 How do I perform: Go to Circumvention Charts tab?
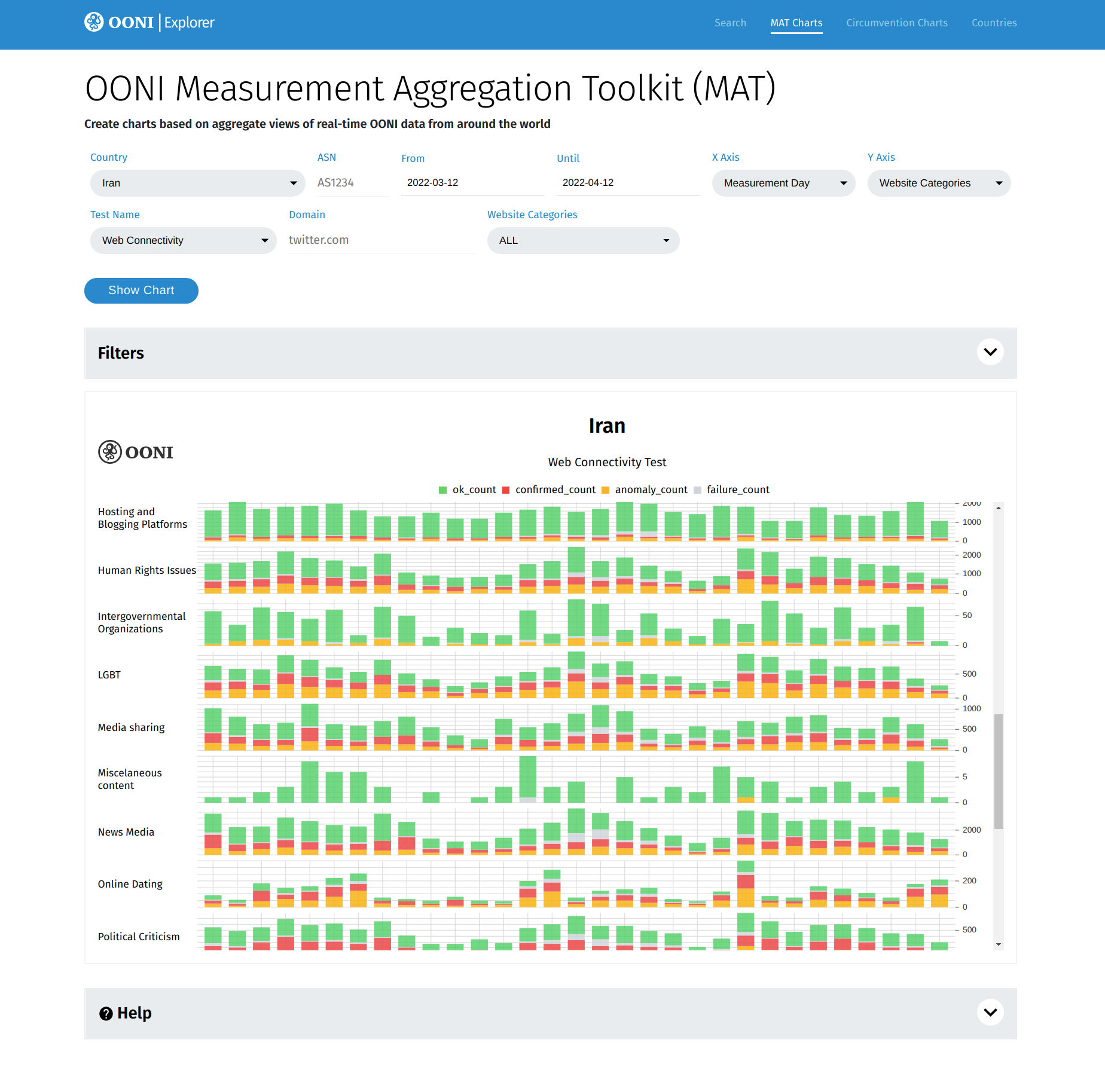tap(897, 23)
